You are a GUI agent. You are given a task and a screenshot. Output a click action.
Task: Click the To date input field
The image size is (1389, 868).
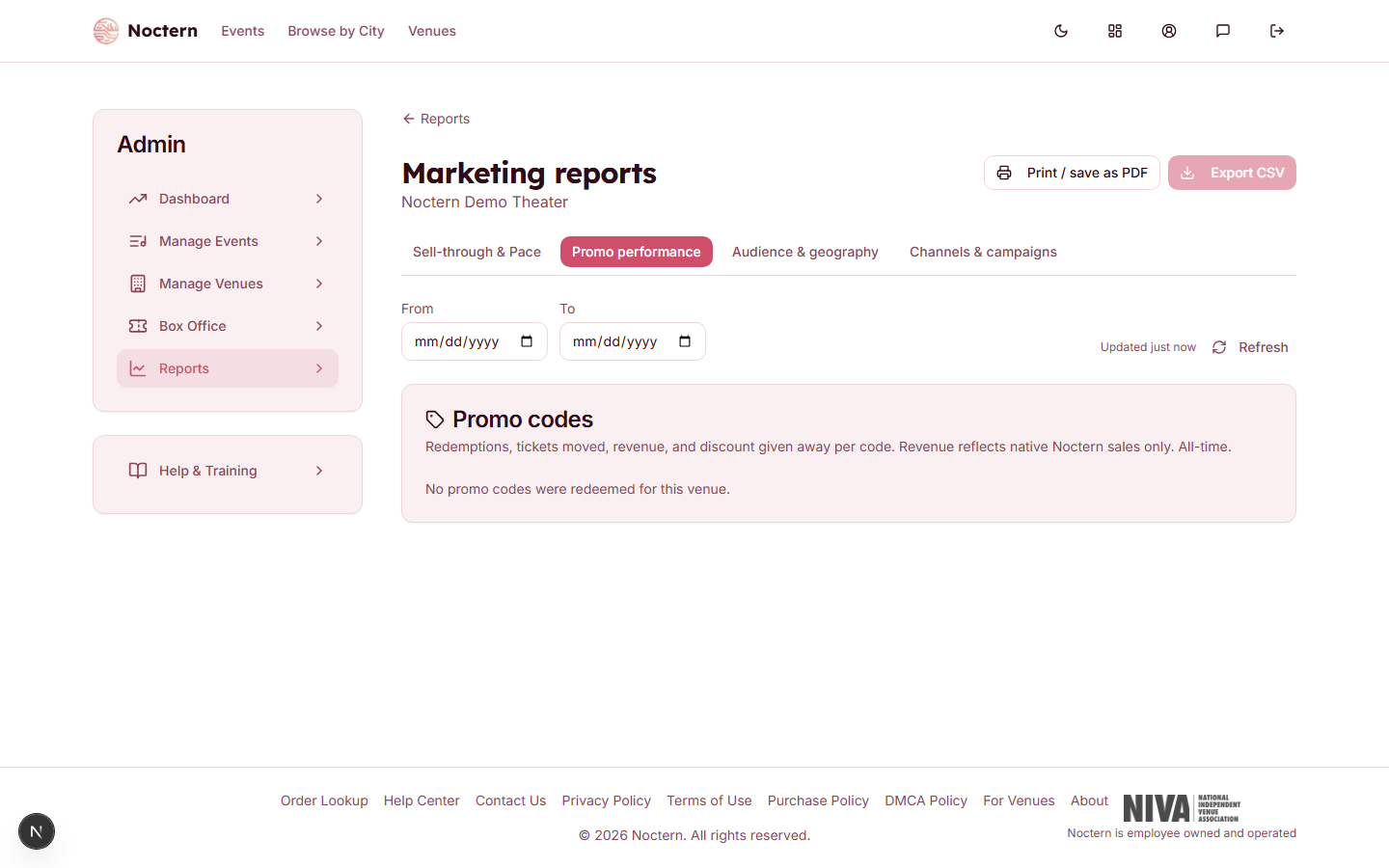coord(633,341)
